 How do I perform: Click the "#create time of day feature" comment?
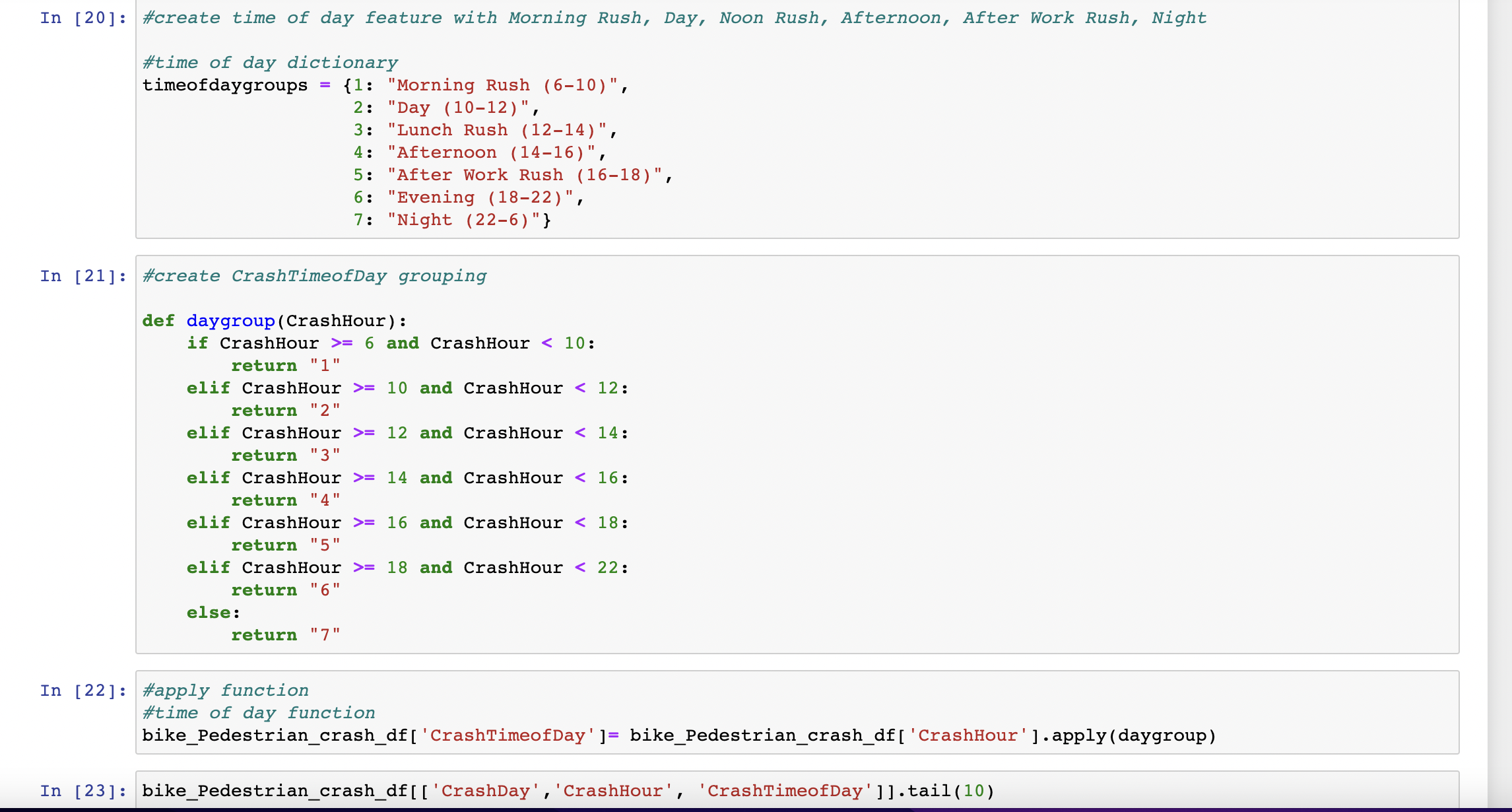point(674,18)
